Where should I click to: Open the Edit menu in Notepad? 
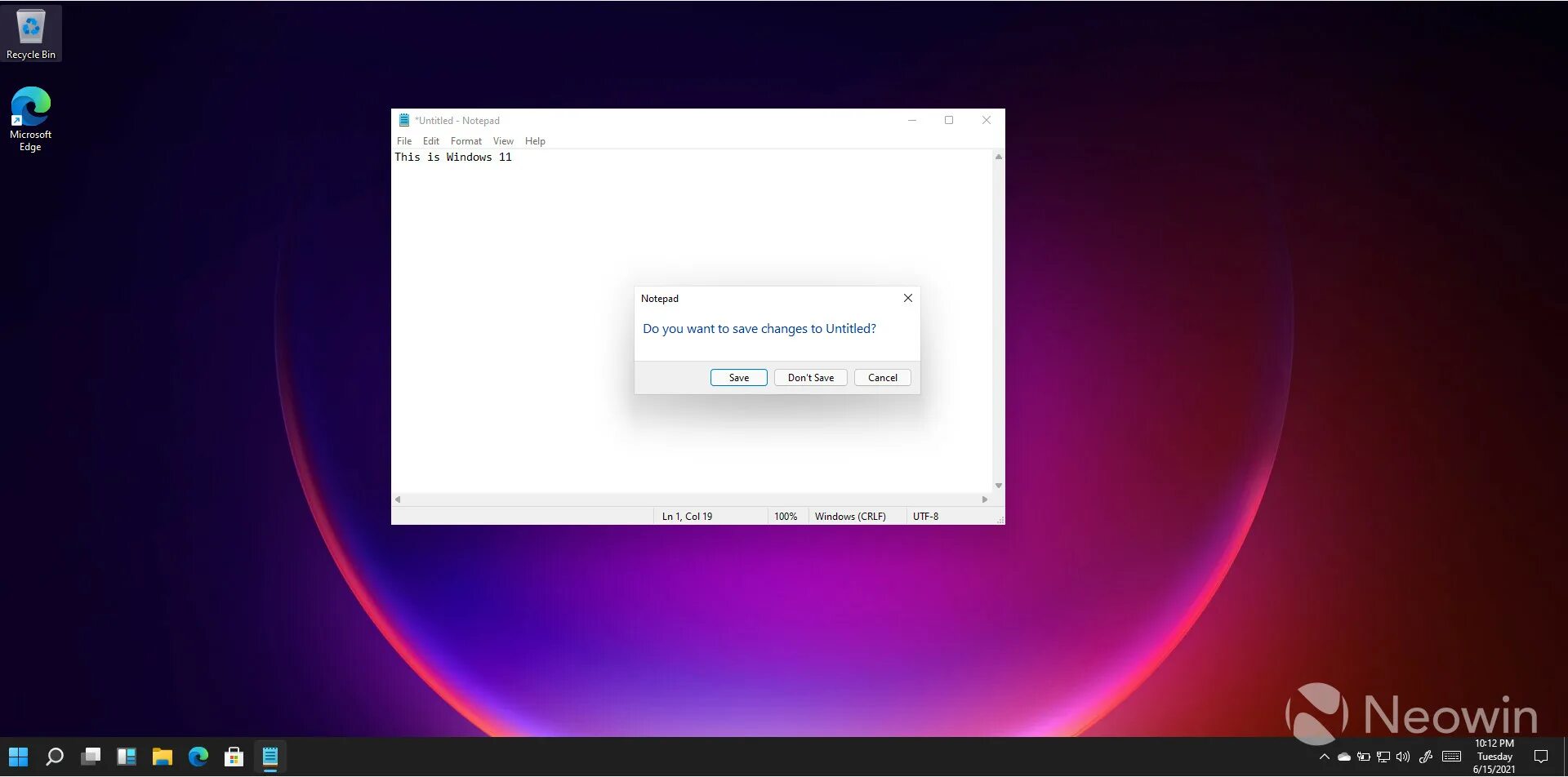[x=431, y=141]
